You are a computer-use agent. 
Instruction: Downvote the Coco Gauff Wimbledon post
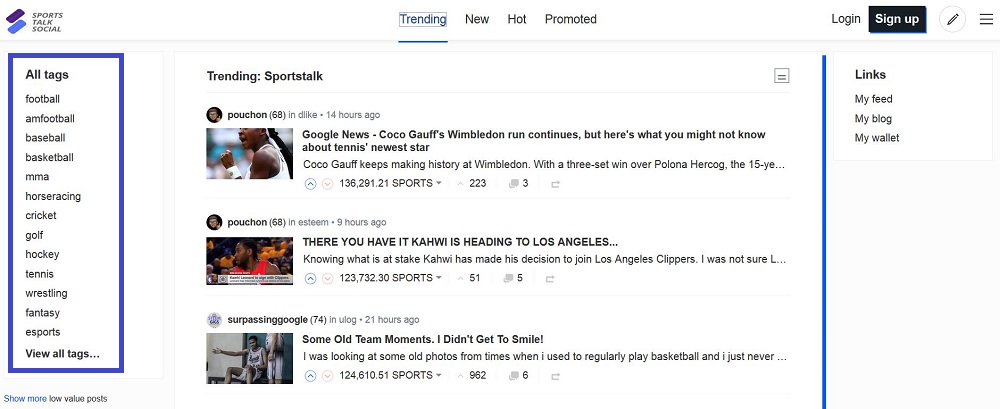point(328,184)
